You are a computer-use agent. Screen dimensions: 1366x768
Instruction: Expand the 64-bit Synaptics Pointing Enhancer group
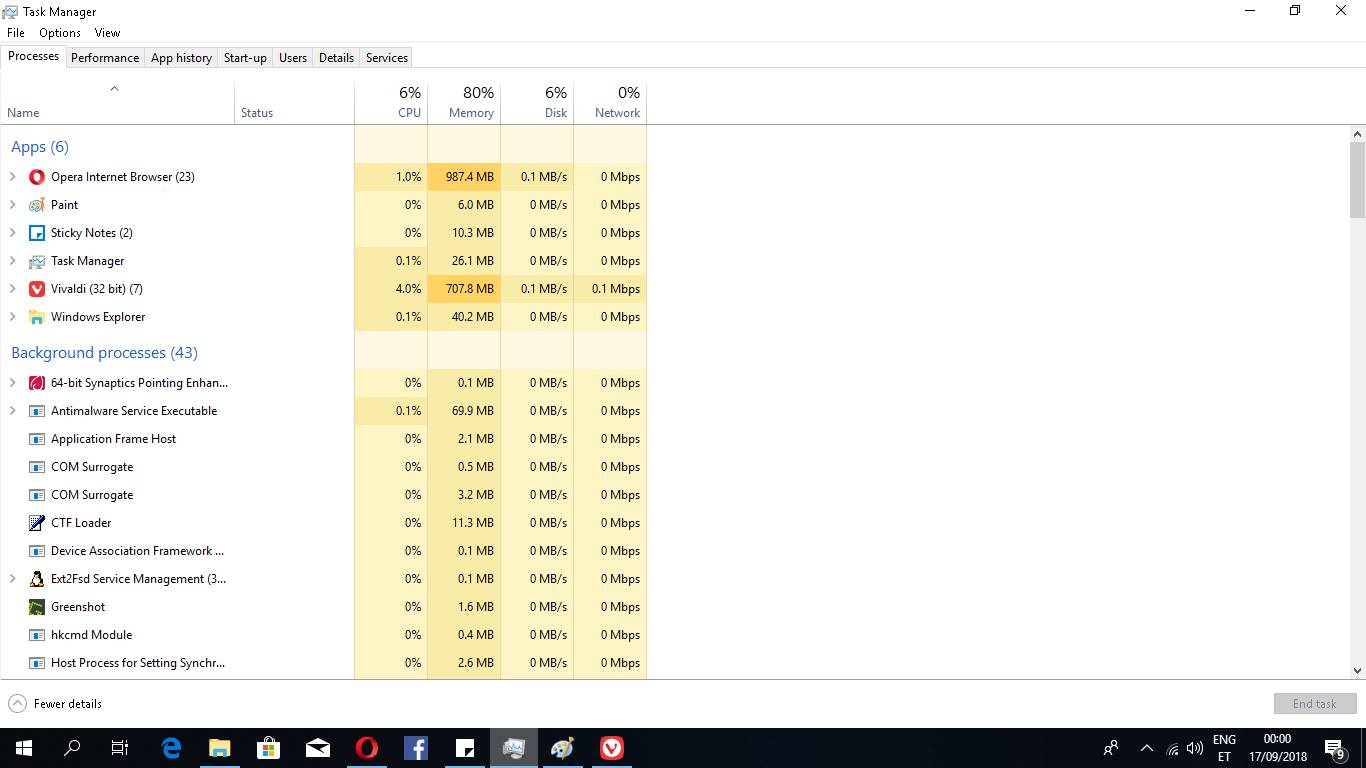click(x=12, y=383)
